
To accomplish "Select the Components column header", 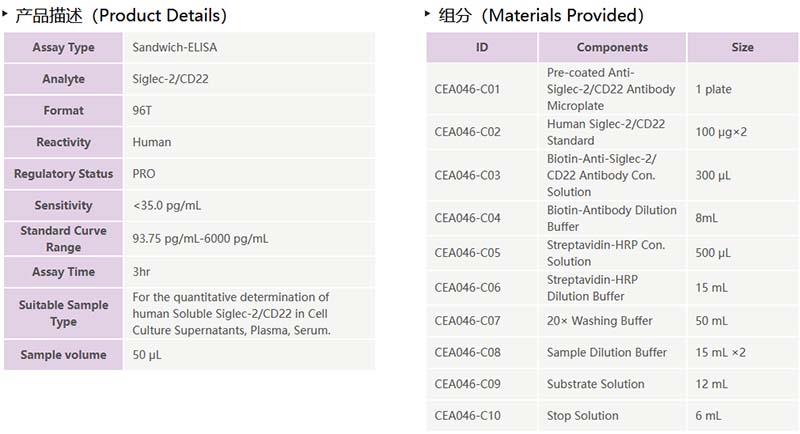I will tap(612, 48).
